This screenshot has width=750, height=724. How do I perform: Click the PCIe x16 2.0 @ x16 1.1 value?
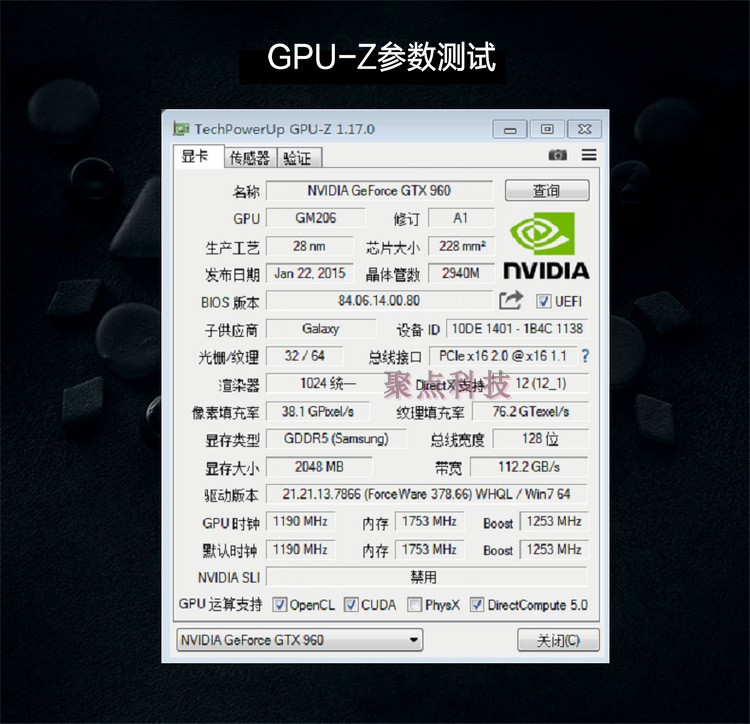[x=503, y=356]
